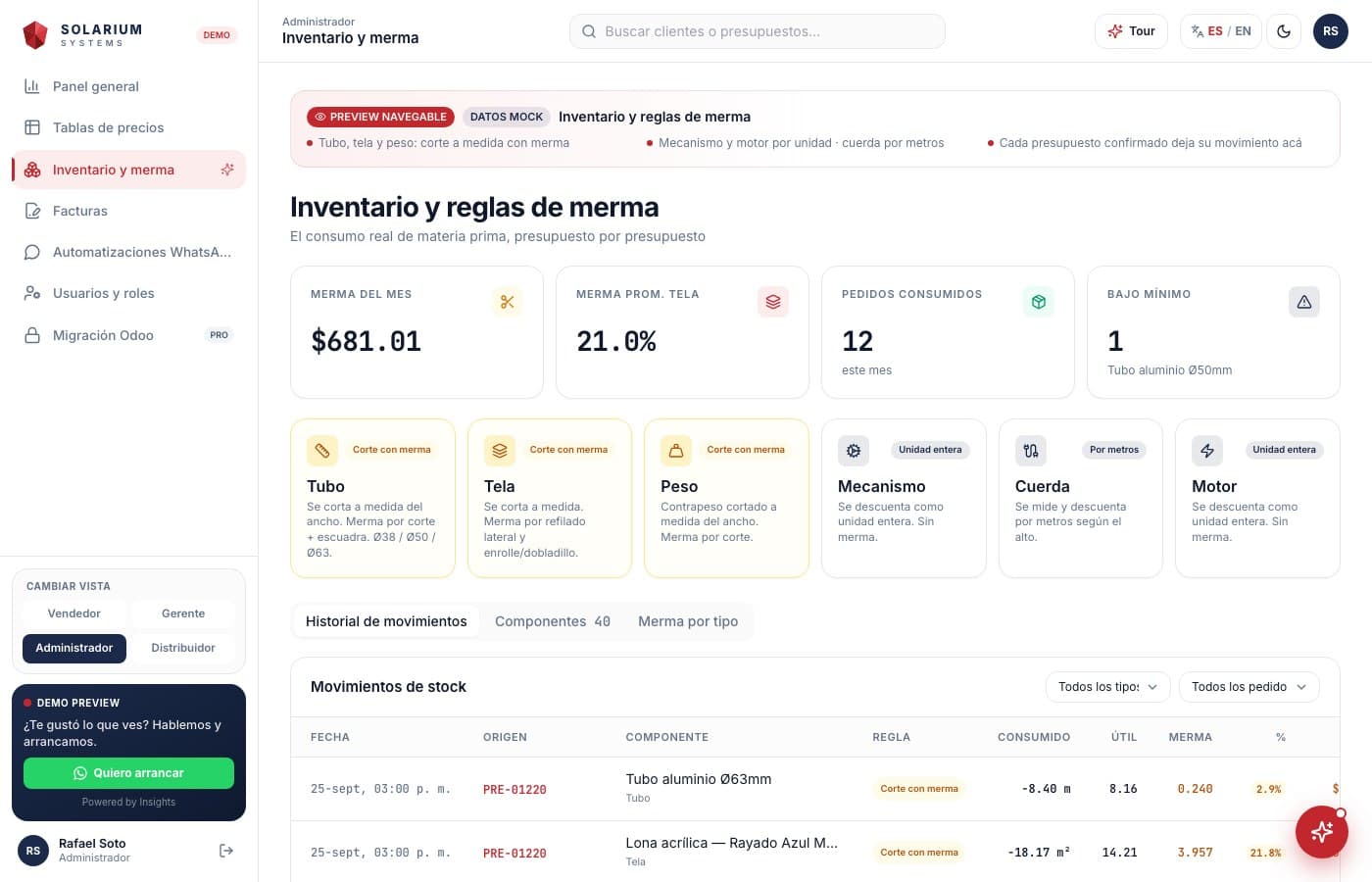The height and width of the screenshot is (882, 1372).
Task: Click the sparkle icon beside Inventario y merma
Action: pyautogui.click(x=227, y=170)
